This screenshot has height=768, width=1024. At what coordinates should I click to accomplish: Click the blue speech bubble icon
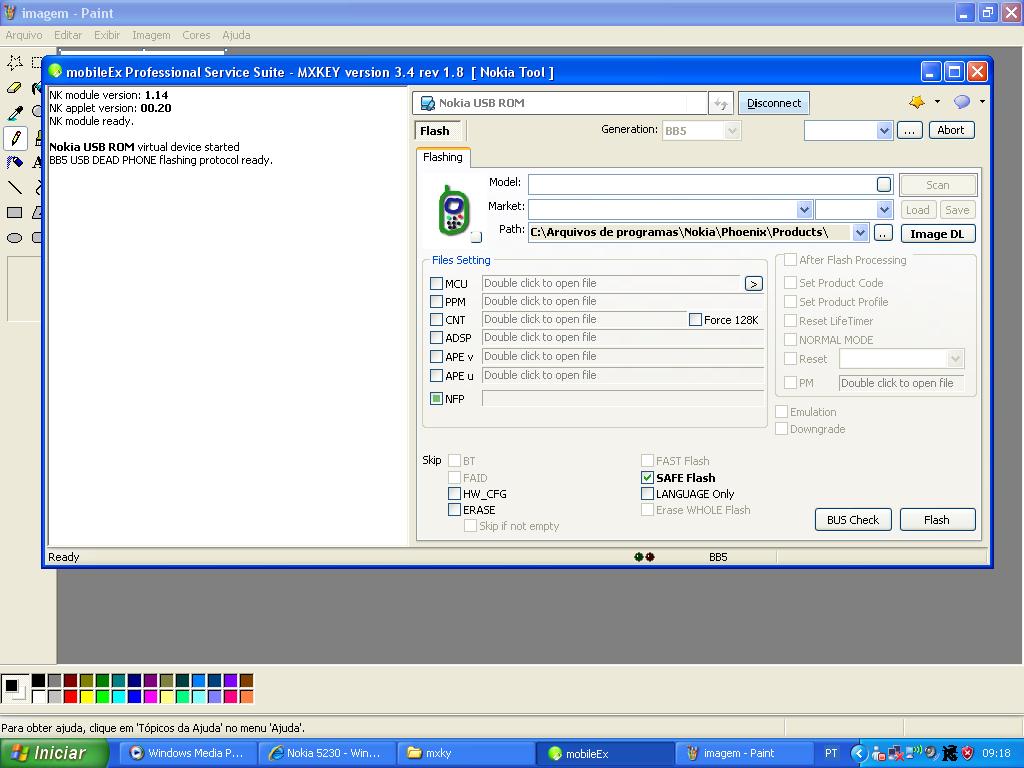pos(962,102)
